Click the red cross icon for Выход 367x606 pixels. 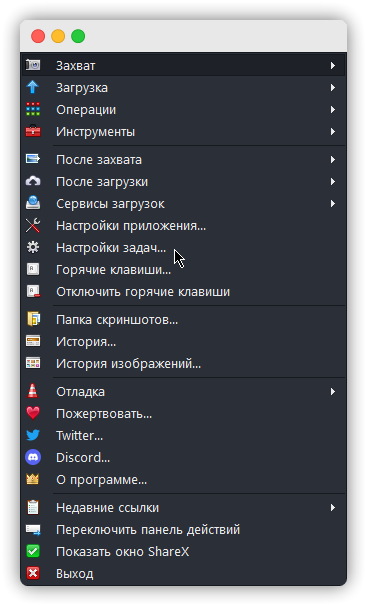[33, 573]
